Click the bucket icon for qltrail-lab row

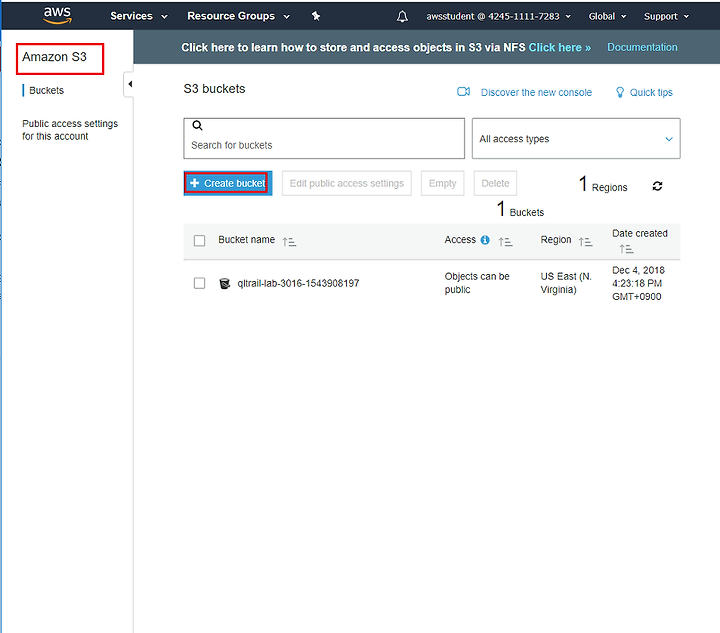tap(225, 283)
